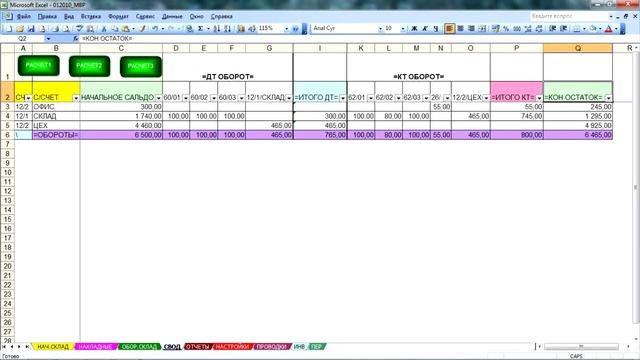This screenshot has height=360, width=640.
Task: Toggle Bold (Ж) formatting
Action: pyautogui.click(x=414, y=29)
